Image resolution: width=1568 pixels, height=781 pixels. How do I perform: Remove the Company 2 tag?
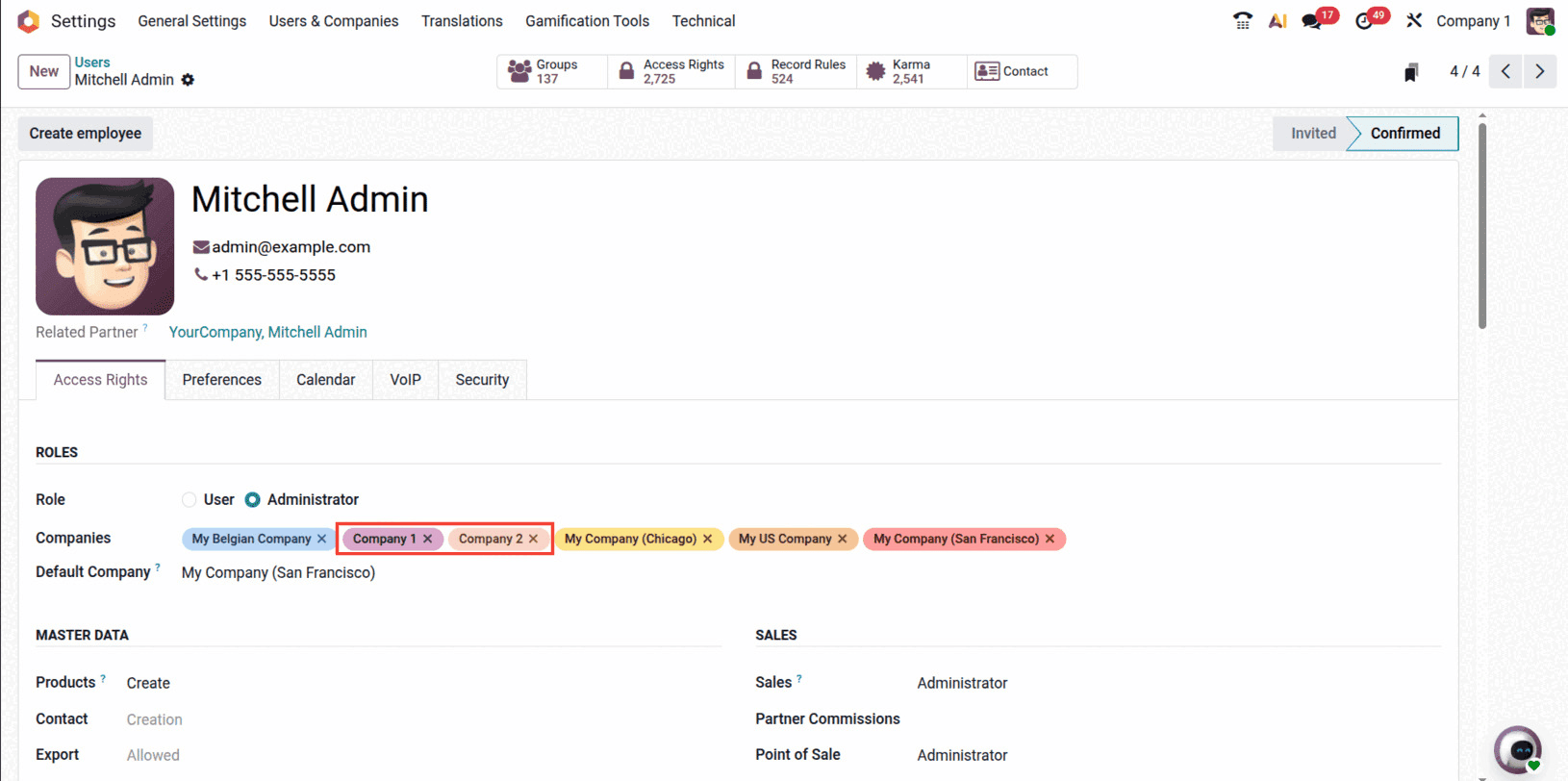point(534,540)
